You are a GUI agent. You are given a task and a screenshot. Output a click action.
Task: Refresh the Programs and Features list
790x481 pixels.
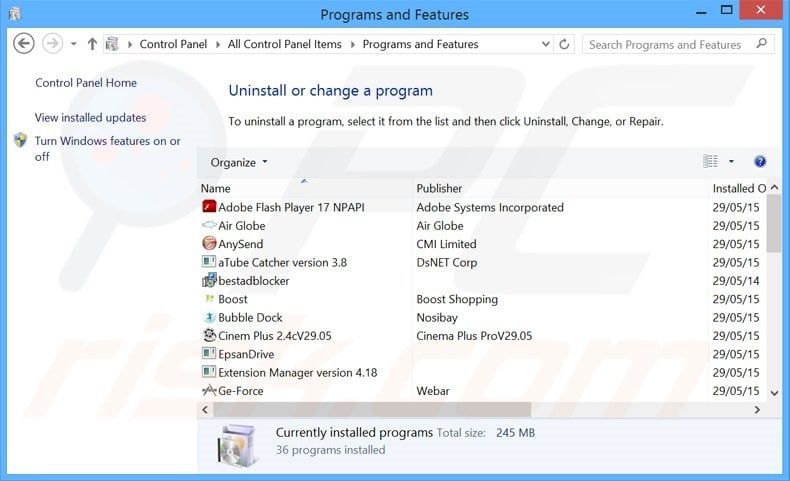564,44
